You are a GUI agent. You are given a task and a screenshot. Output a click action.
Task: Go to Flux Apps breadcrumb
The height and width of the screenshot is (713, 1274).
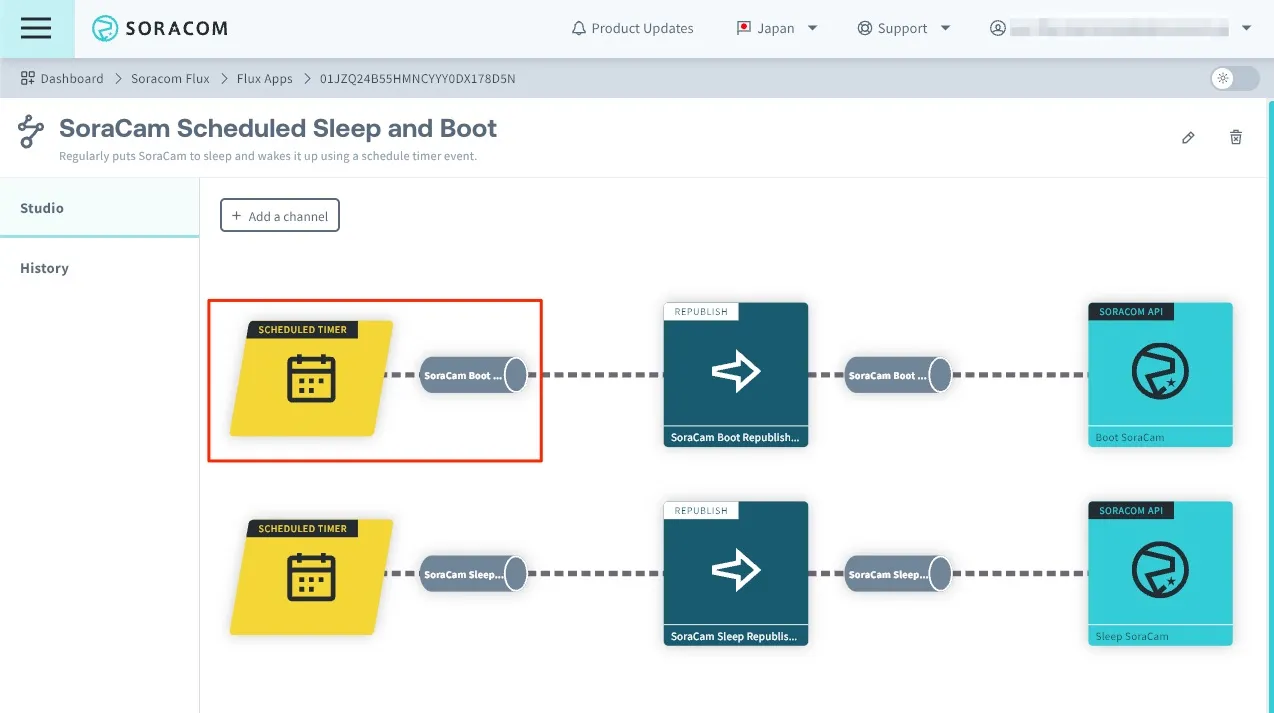pos(265,78)
